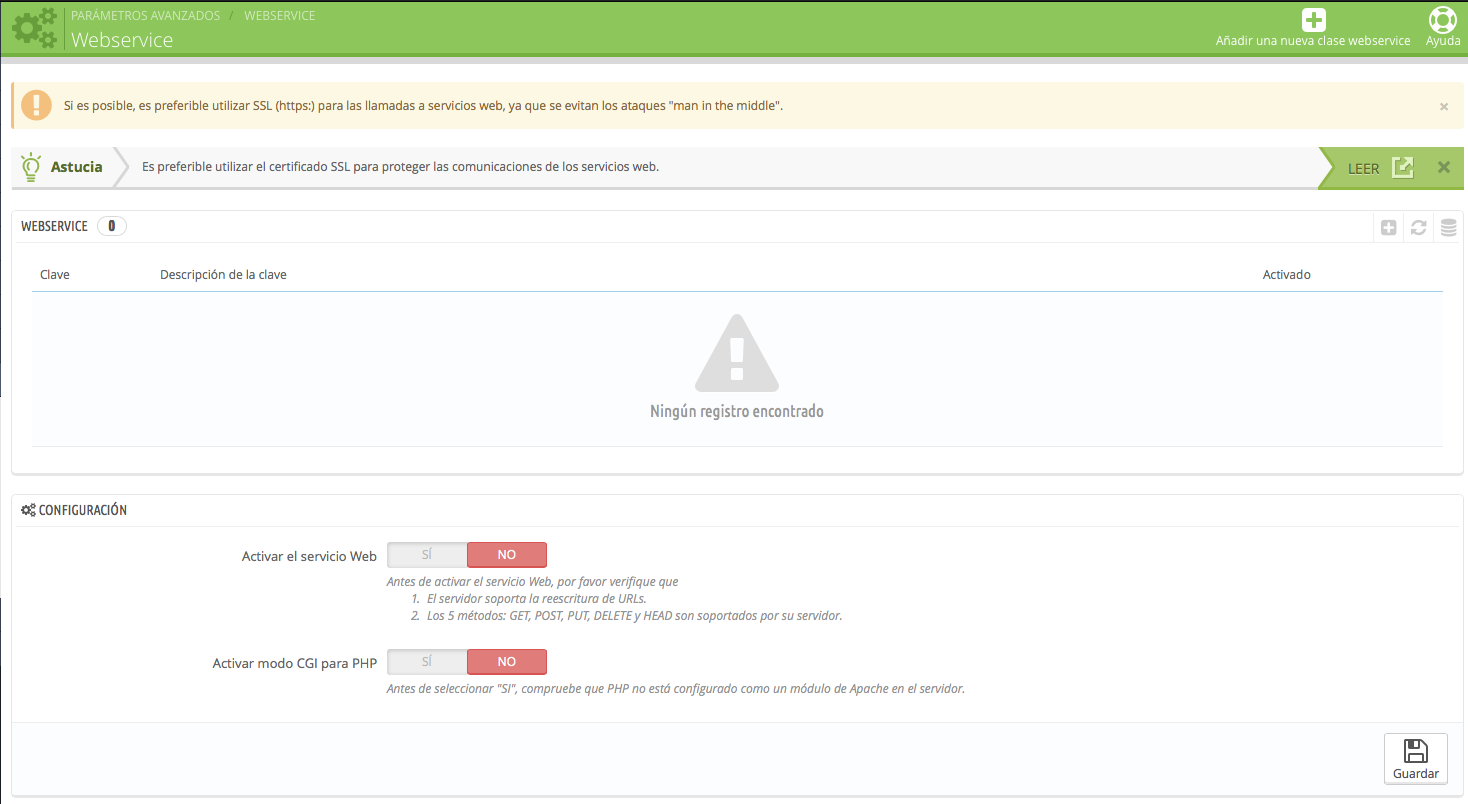Save configuration with Guardar button

coord(1416,760)
